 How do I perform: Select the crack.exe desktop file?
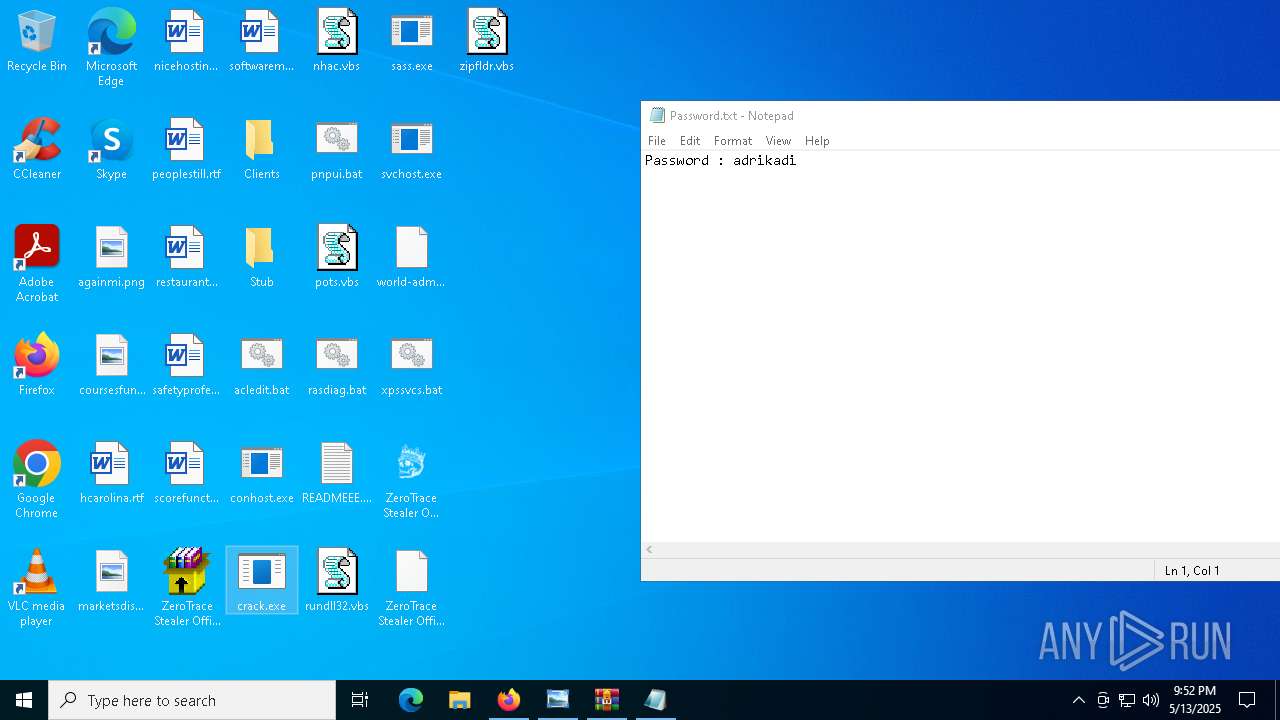[261, 580]
